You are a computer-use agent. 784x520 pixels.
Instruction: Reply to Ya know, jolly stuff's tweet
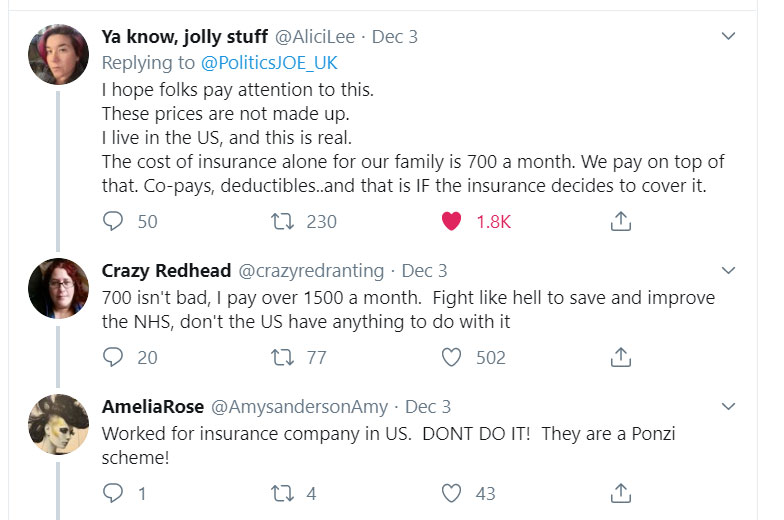tap(114, 222)
